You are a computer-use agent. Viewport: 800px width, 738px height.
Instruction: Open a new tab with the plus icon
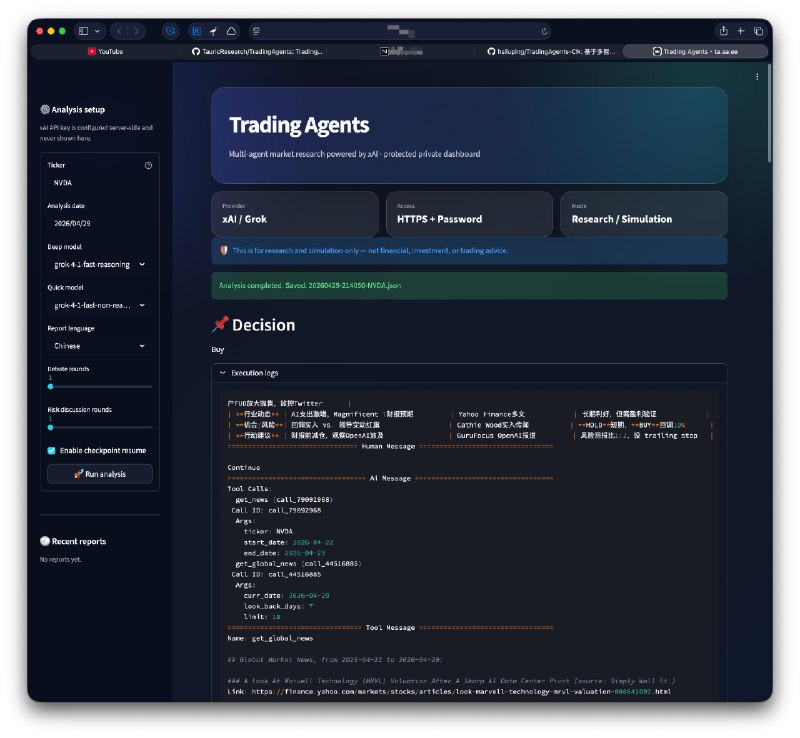click(x=741, y=31)
